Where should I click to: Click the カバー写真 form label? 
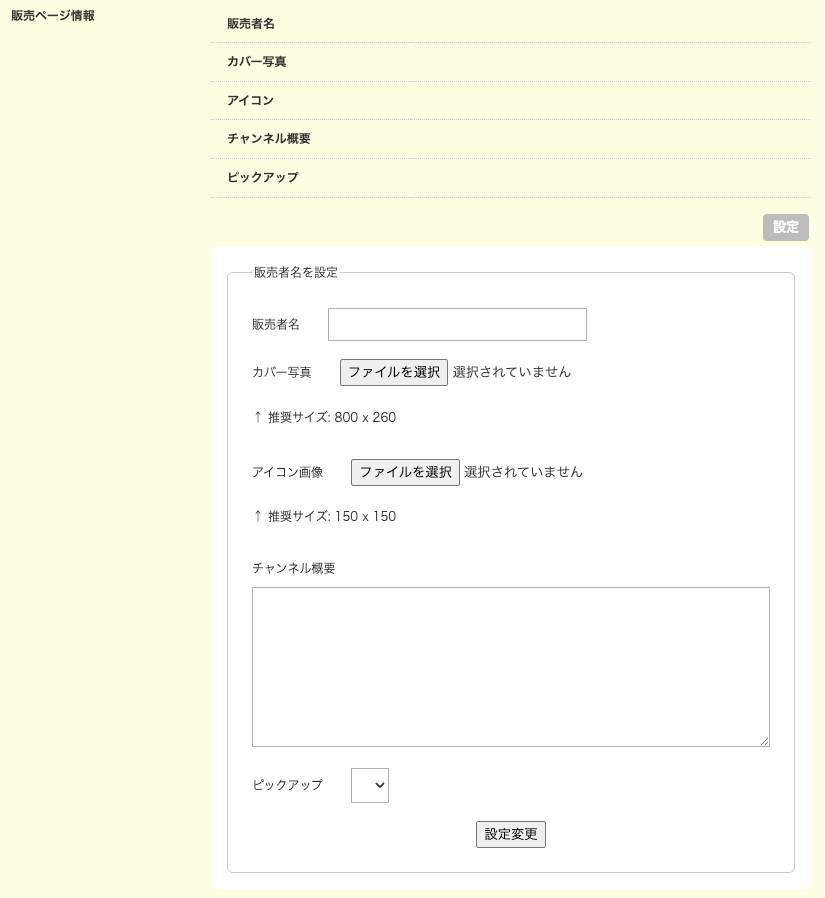pos(282,372)
